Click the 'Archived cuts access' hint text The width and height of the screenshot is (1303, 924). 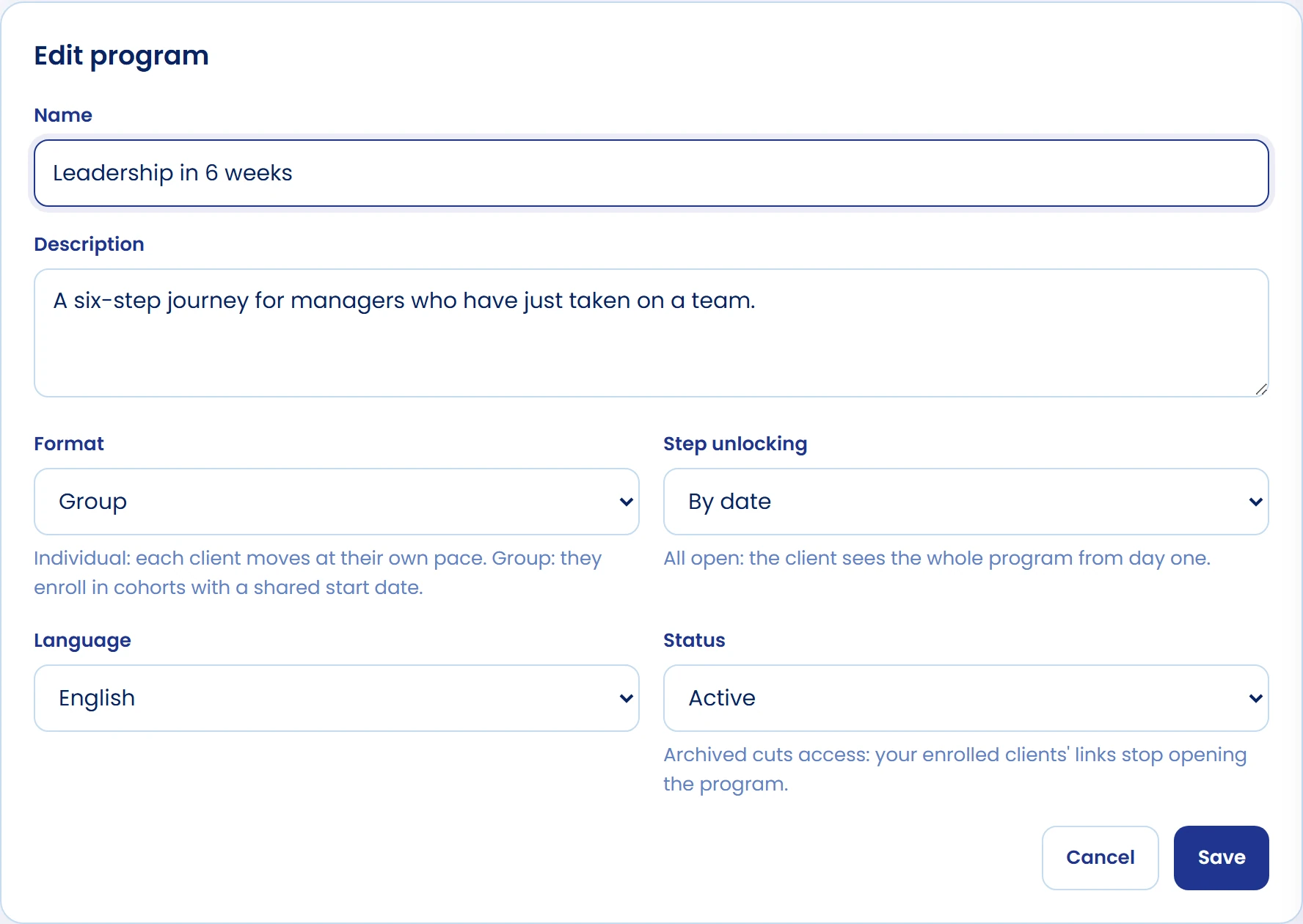(x=955, y=769)
